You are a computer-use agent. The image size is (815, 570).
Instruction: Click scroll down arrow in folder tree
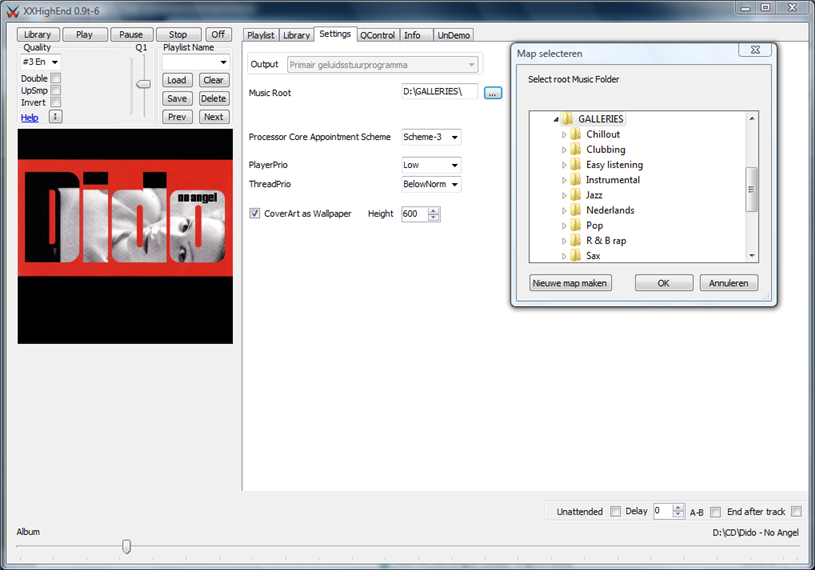(752, 256)
